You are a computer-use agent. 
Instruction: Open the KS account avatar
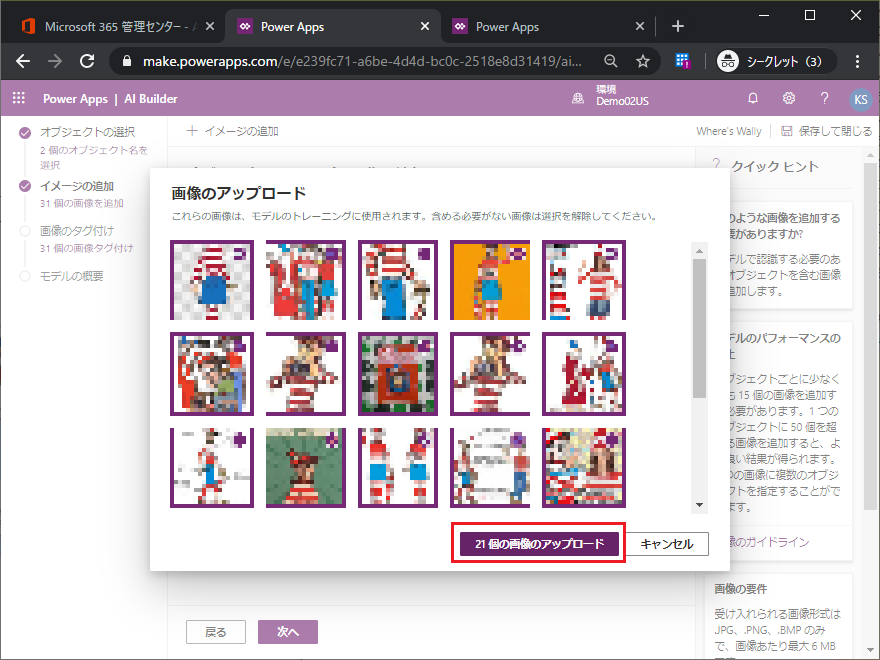tap(859, 99)
